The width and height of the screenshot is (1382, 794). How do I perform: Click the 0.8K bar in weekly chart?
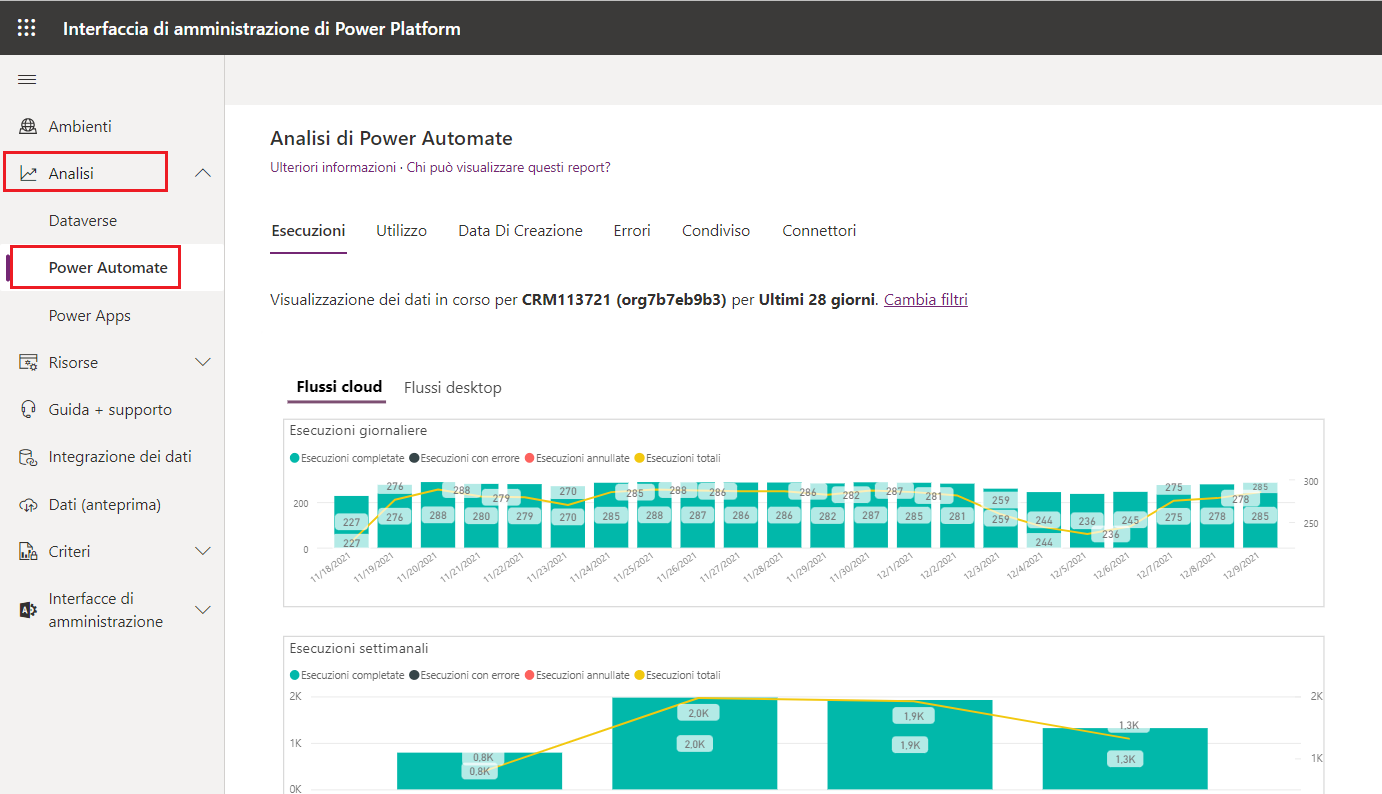480,770
